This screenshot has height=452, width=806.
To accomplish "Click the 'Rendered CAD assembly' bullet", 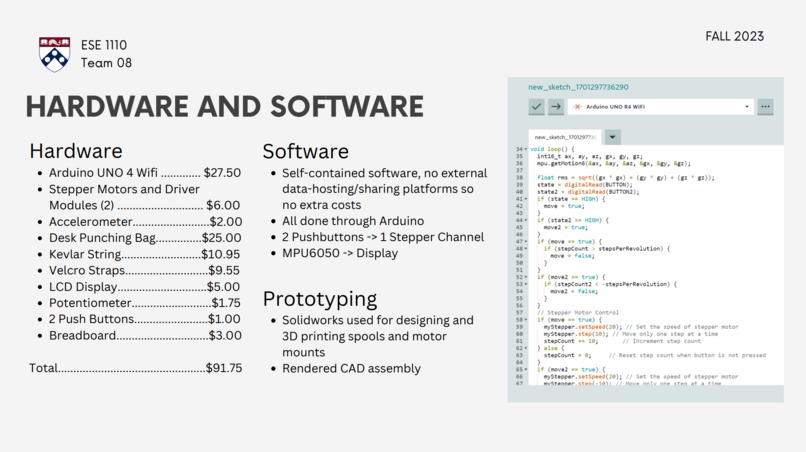I will coord(351,368).
